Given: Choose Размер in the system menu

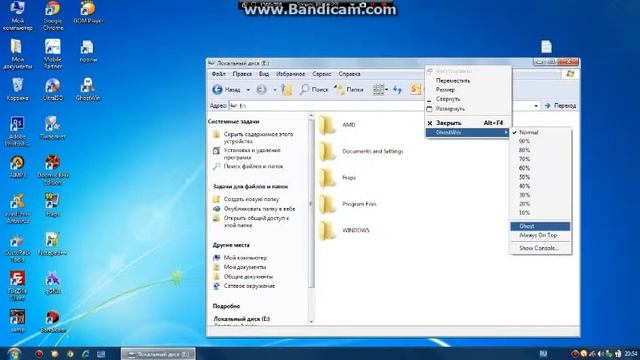Looking at the screenshot, I should (467, 90).
